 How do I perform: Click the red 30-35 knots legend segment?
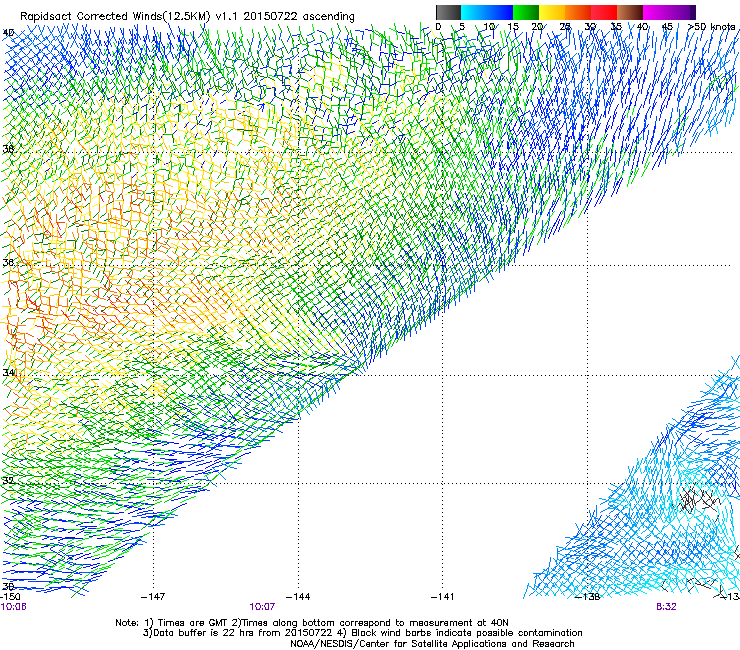(x=604, y=12)
